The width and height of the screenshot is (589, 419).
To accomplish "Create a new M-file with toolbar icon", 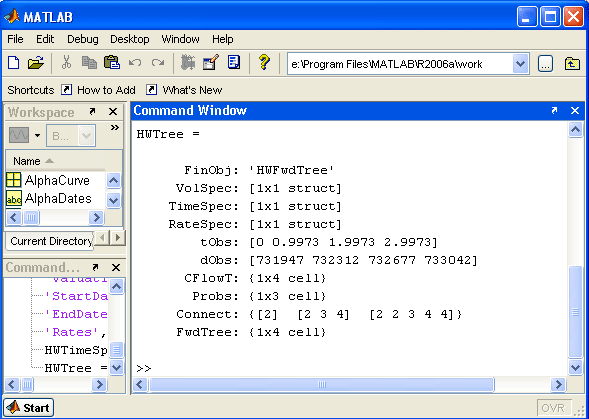I will (x=14, y=63).
